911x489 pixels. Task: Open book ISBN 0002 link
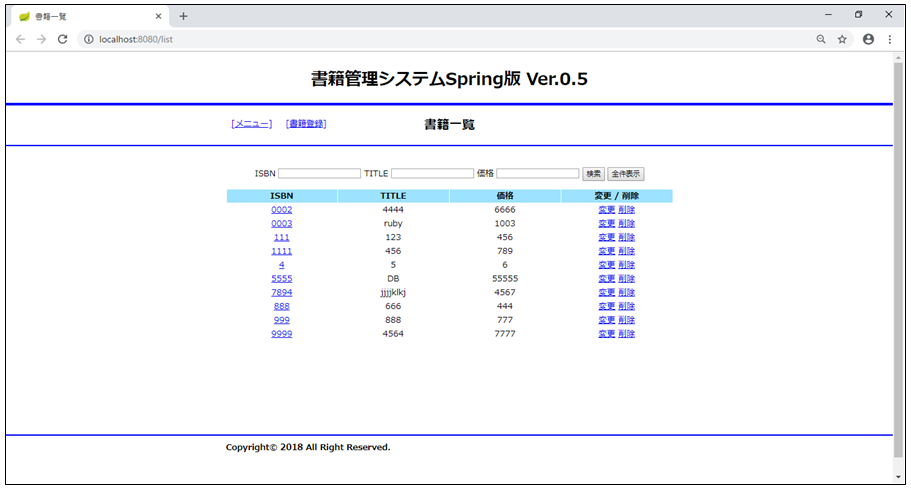click(281, 210)
